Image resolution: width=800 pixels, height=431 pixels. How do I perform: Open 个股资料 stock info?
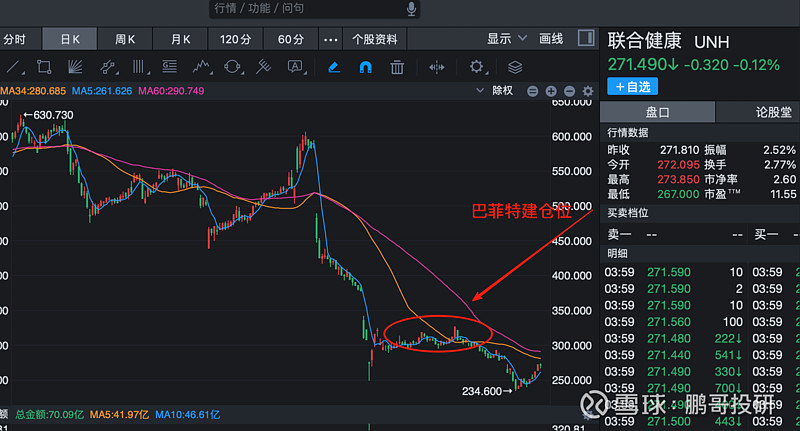[x=374, y=39]
